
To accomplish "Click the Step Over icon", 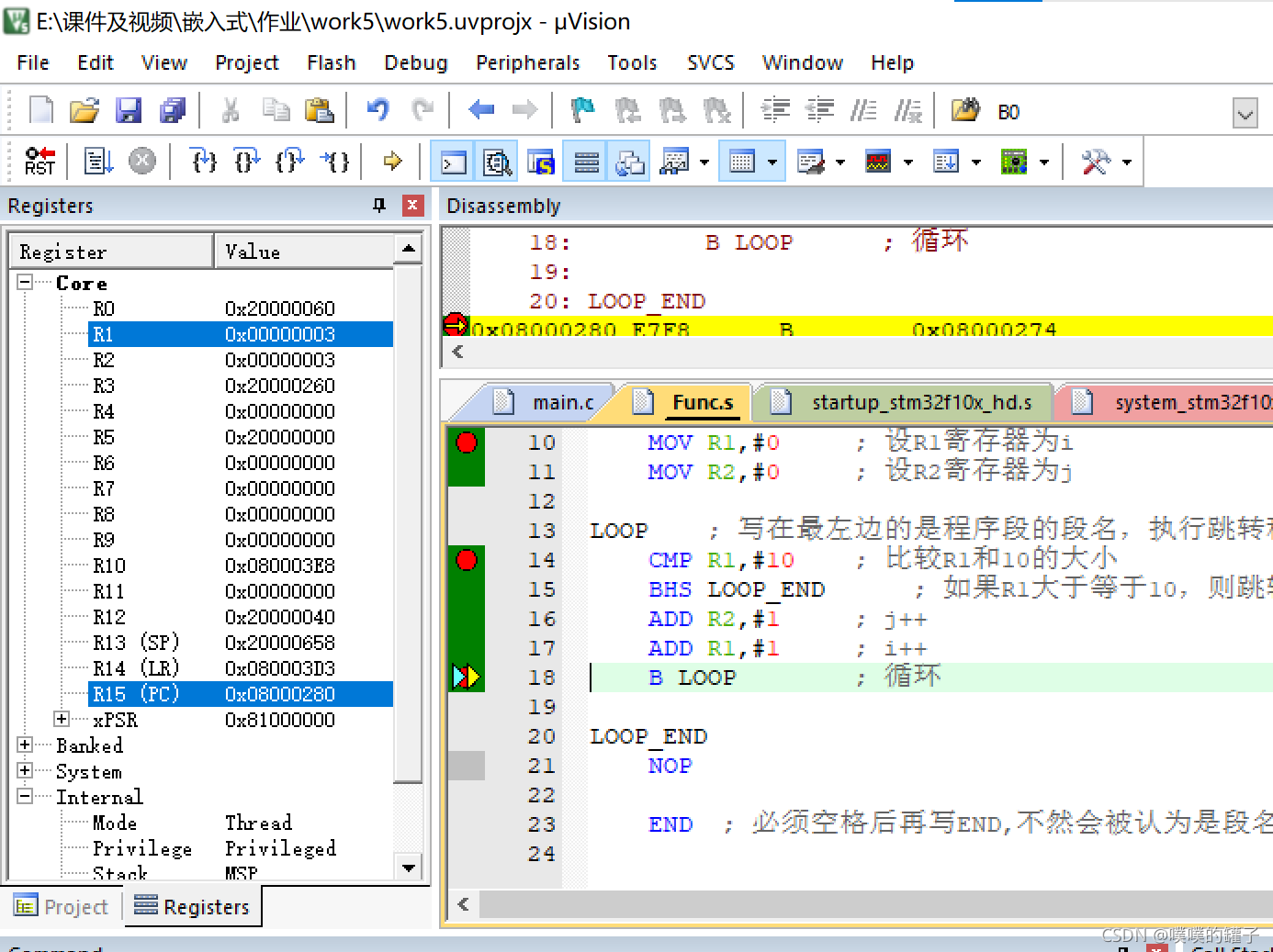I will (246, 162).
